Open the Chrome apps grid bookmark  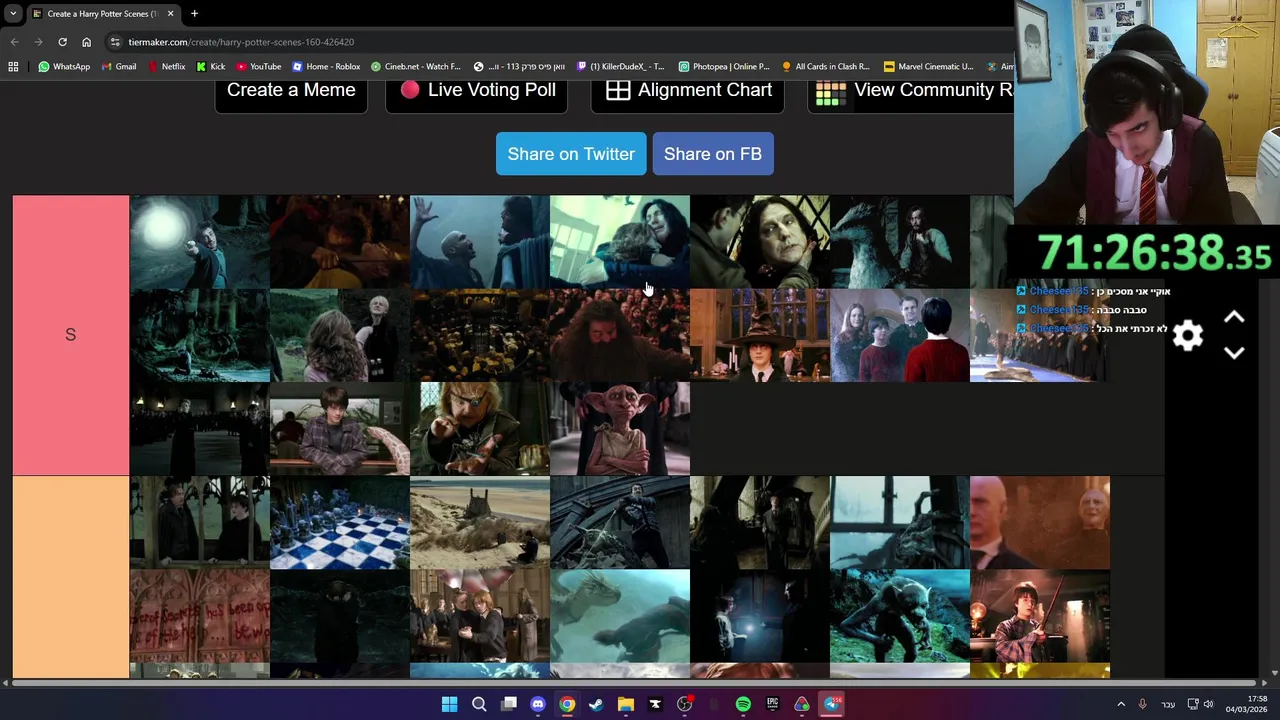point(13,66)
